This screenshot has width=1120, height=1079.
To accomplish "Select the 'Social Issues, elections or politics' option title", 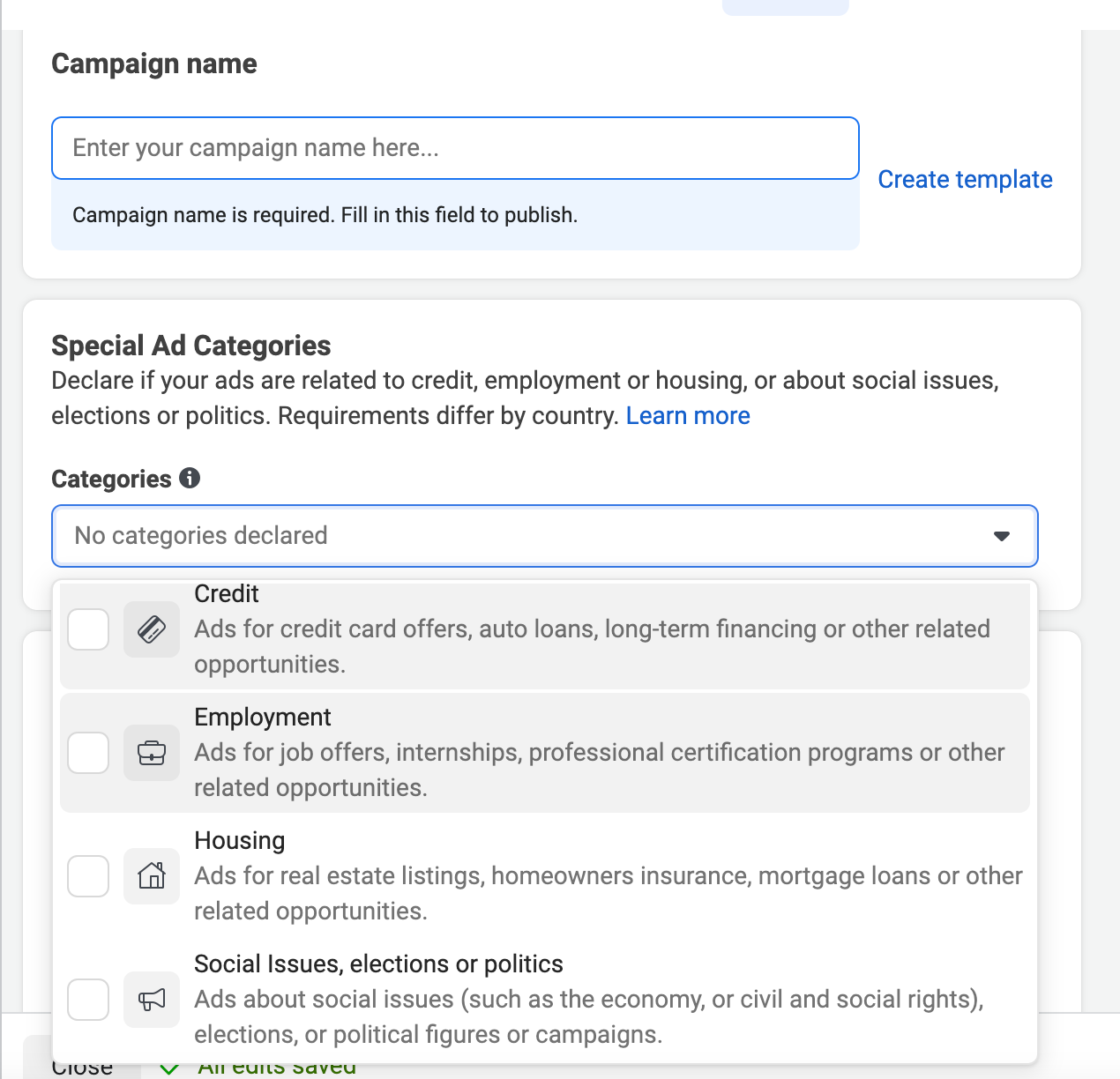I will coord(378,964).
